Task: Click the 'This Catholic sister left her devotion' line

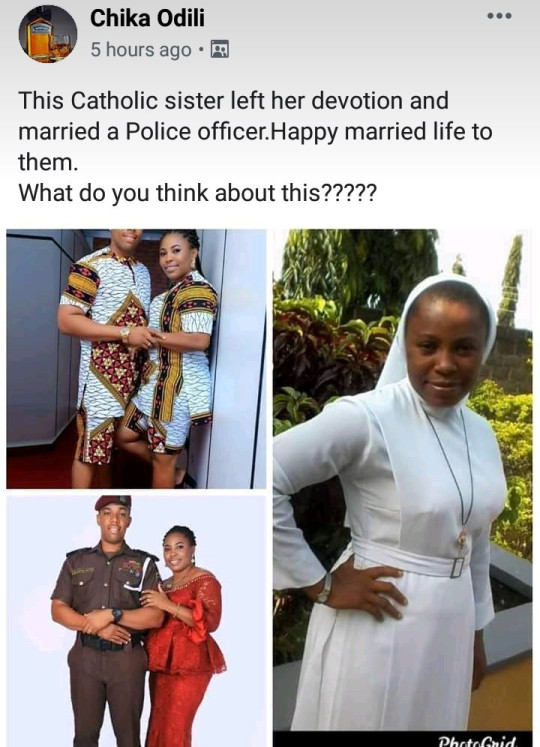Action: [233, 101]
